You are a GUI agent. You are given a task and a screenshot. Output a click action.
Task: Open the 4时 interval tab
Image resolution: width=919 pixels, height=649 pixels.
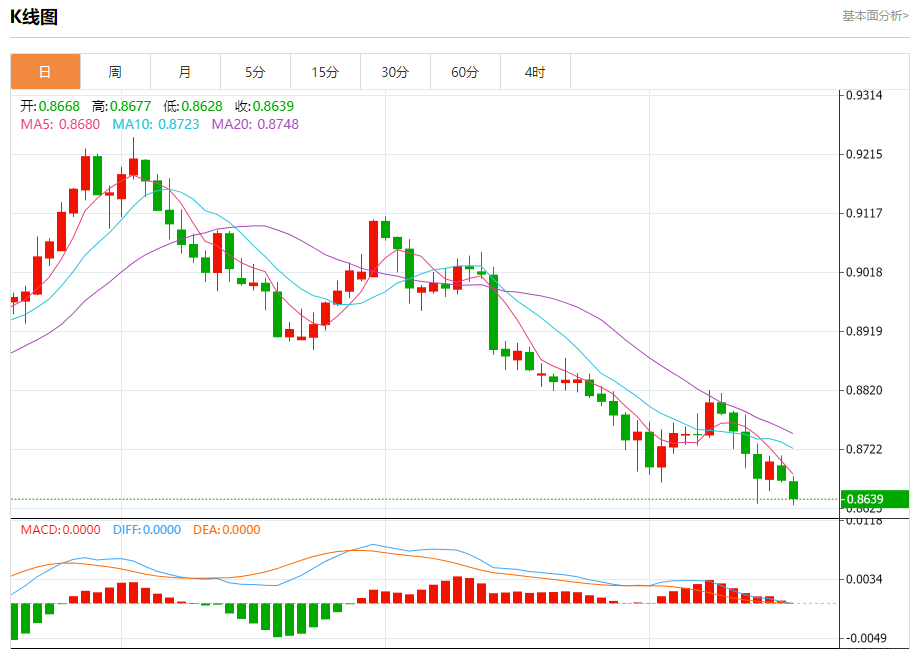pos(535,72)
